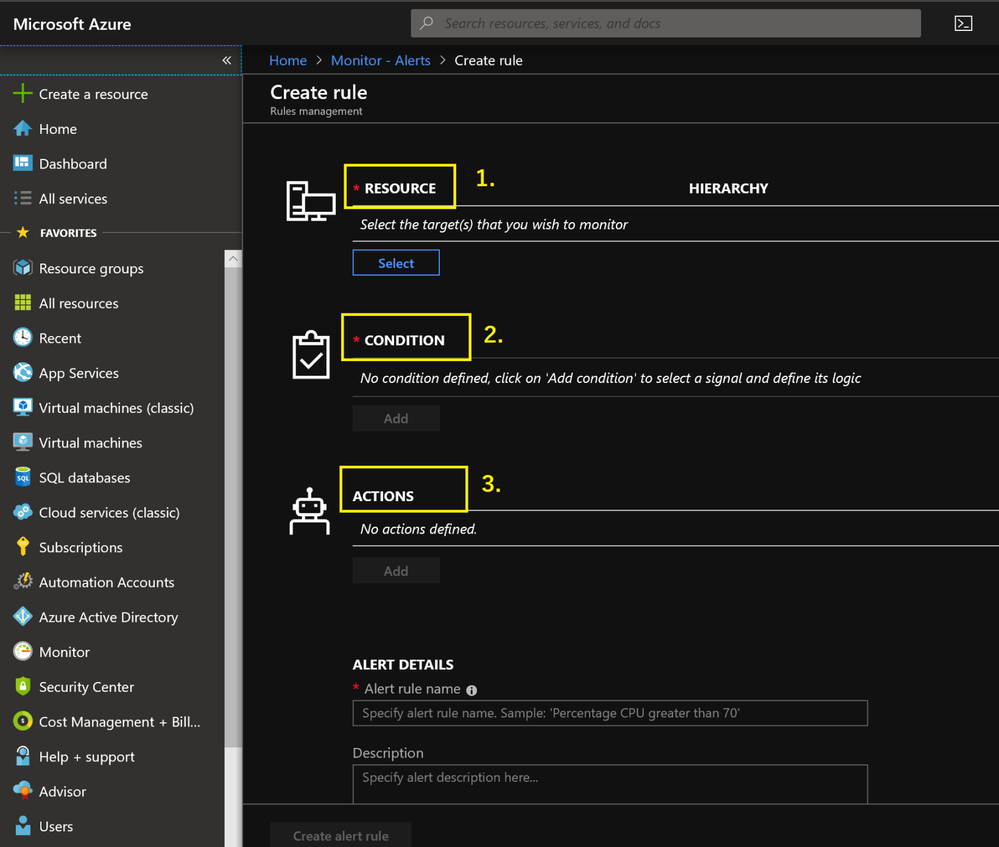The image size is (999, 847).
Task: Collapse the sidebar with double chevron
Action: pyautogui.click(x=226, y=61)
